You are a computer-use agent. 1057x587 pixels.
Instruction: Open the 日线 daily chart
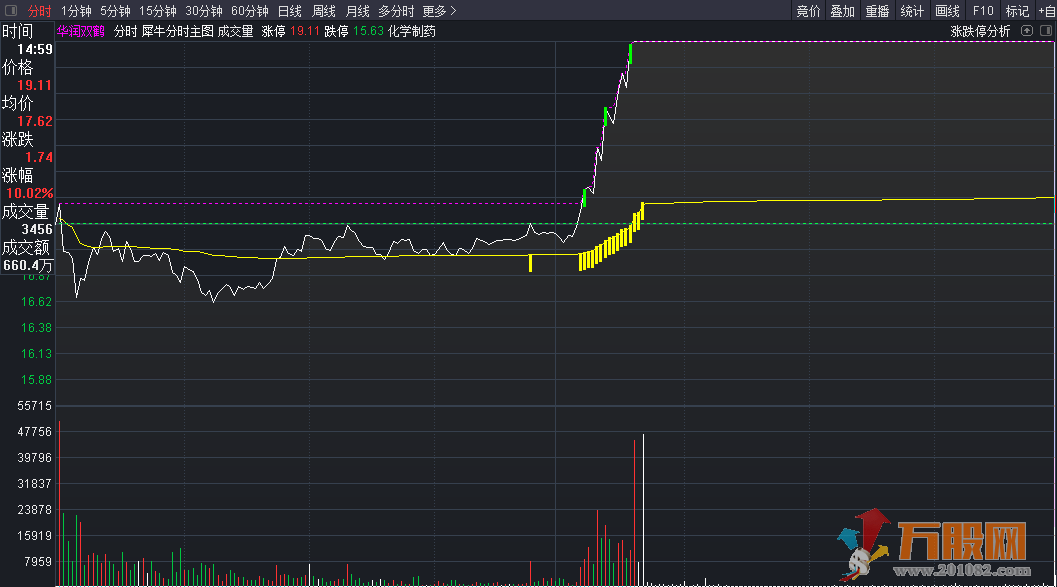(290, 11)
